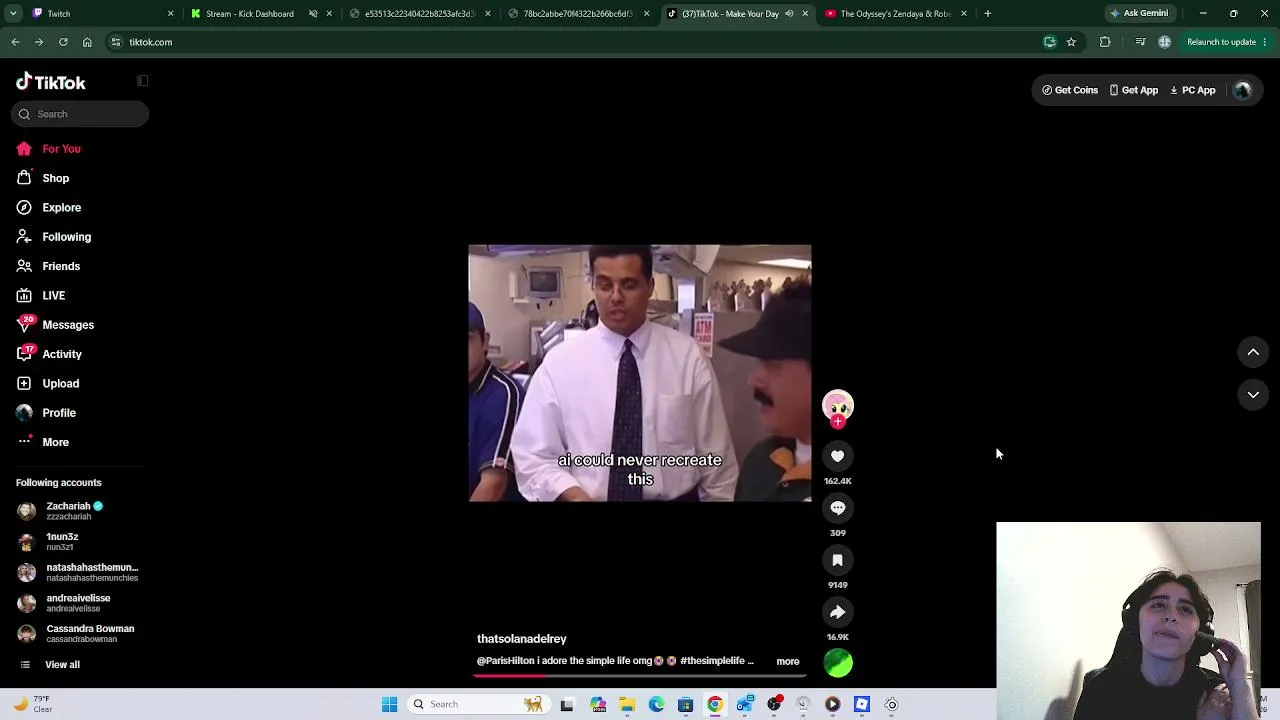Expand following accounts with View all
Image resolution: width=1280 pixels, height=720 pixels.
[x=62, y=665]
